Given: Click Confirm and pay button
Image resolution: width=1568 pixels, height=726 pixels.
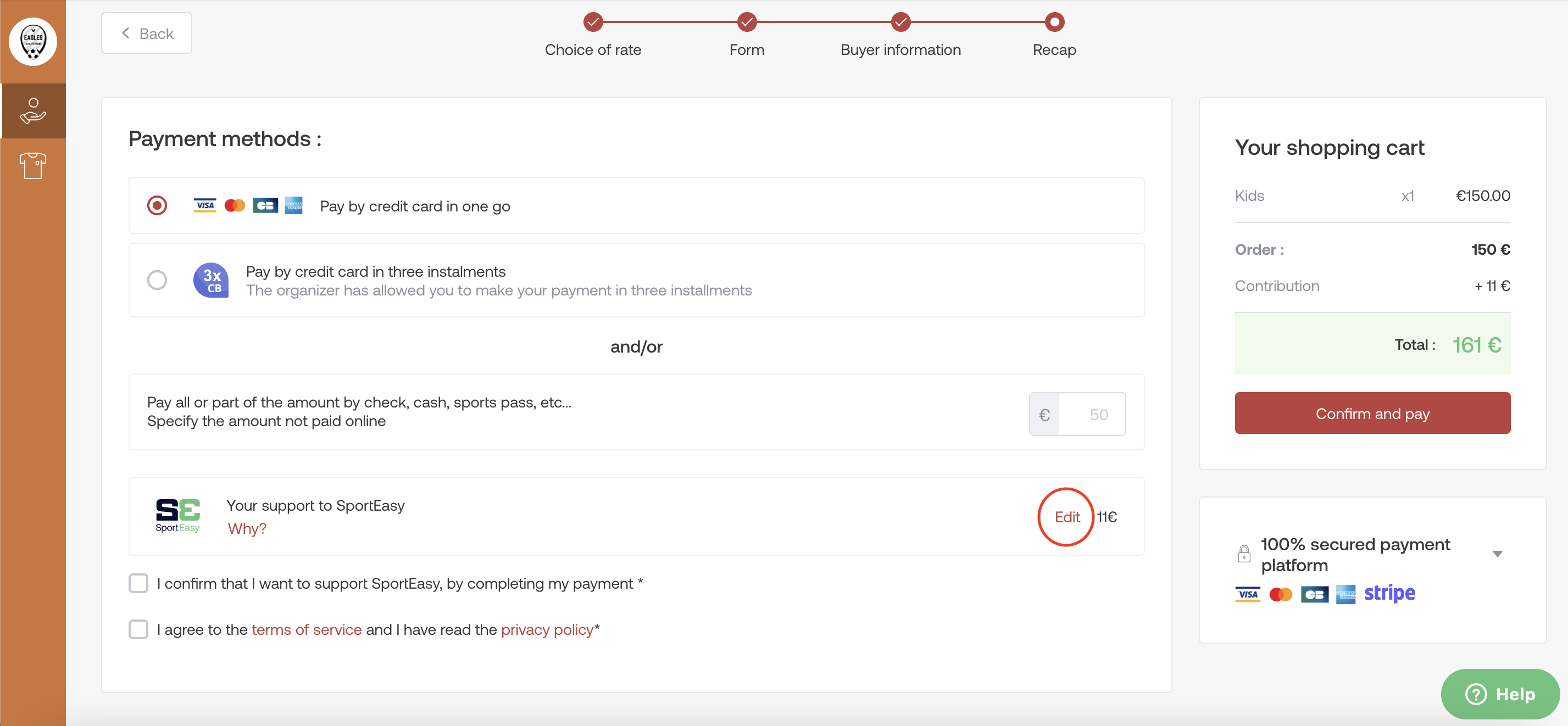Looking at the screenshot, I should pos(1373,413).
